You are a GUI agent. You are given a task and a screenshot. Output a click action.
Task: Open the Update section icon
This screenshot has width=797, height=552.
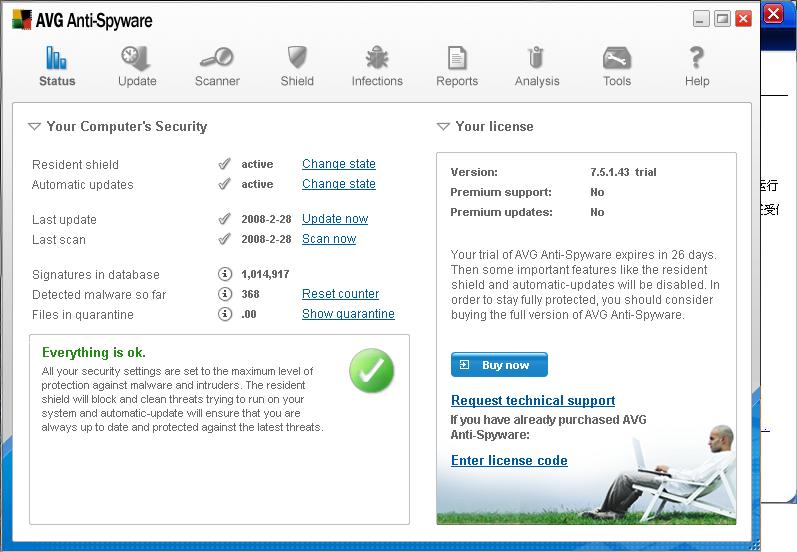tap(137, 59)
